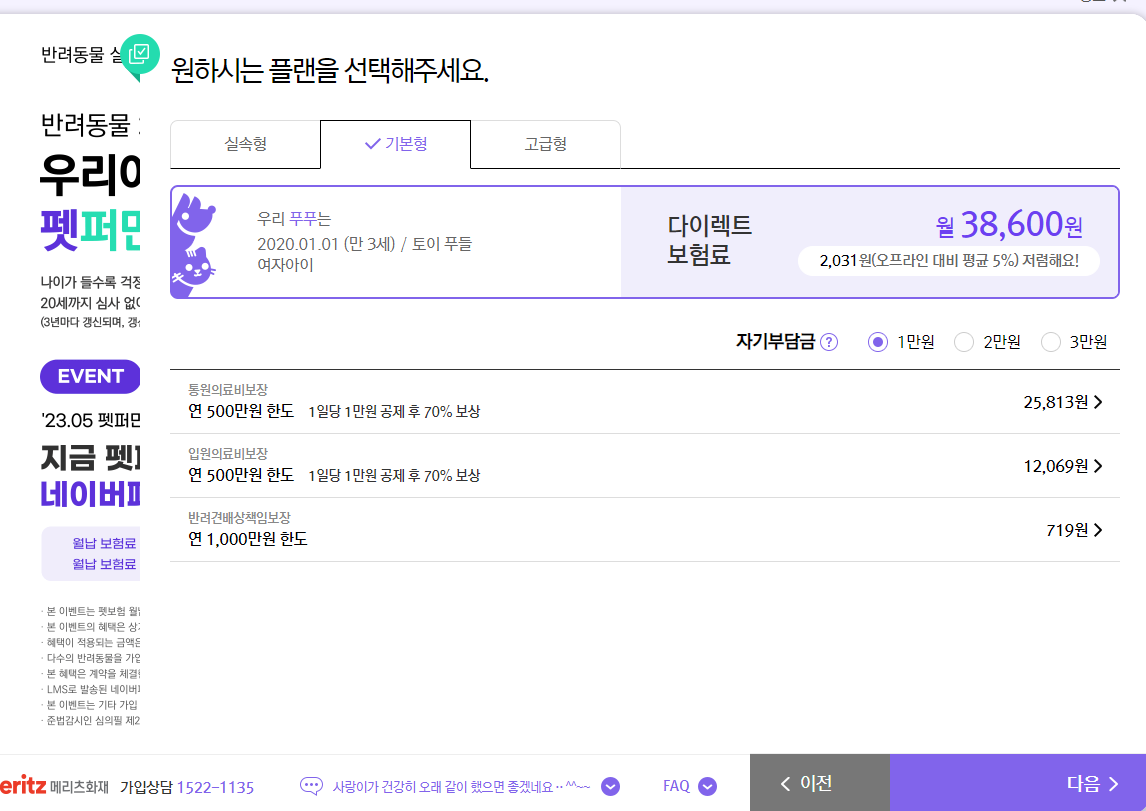Expand the 25,813원 통원의료비보장 chevron
Viewport: 1146px width, 811px height.
pos(1098,402)
